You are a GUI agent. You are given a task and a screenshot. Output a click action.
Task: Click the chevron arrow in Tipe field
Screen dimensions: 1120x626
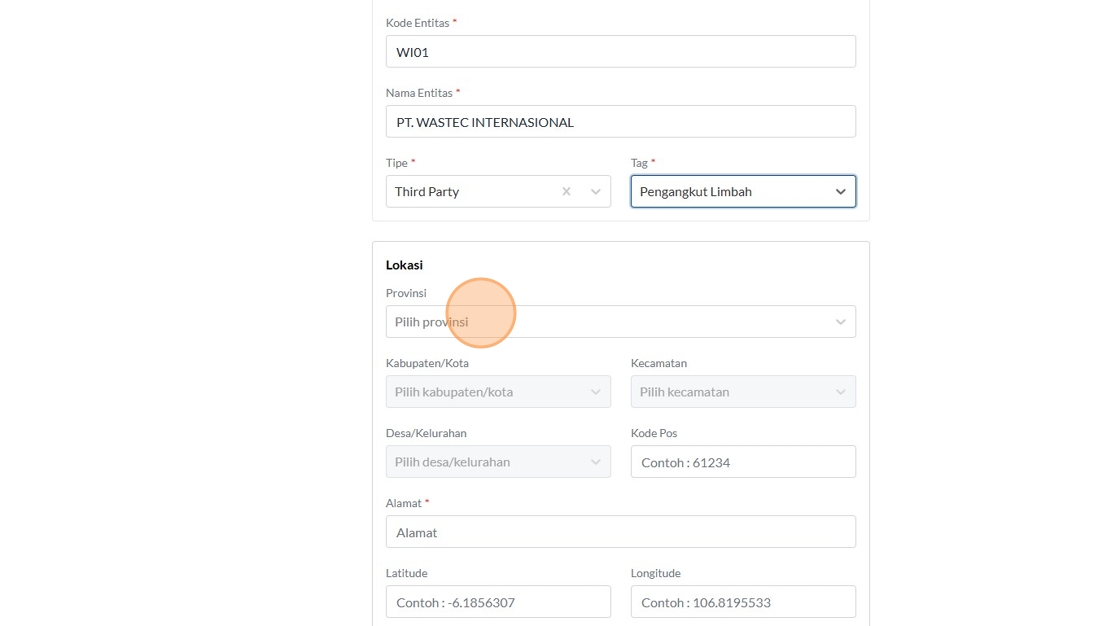coord(596,192)
